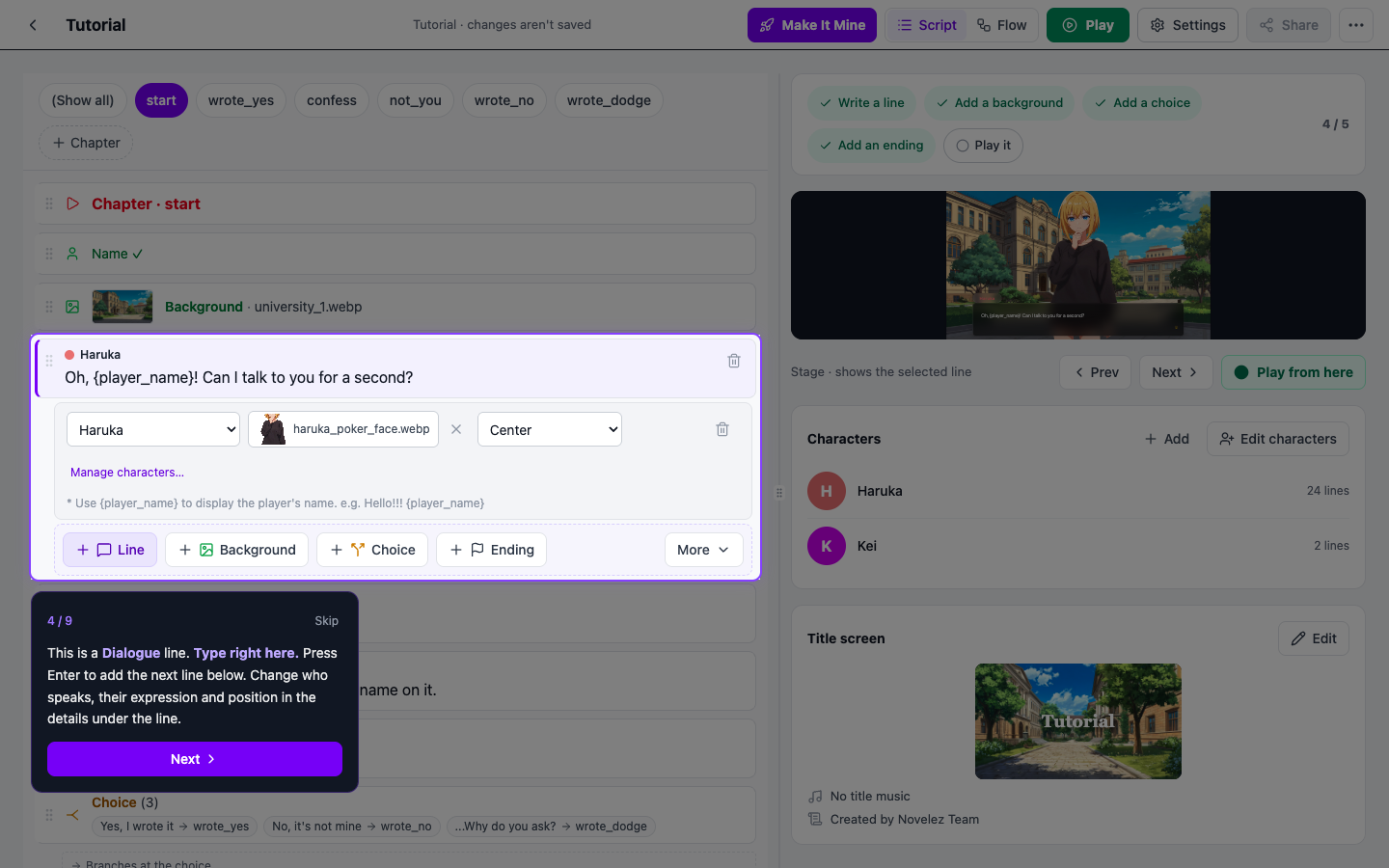Image resolution: width=1389 pixels, height=868 pixels.
Task: Clear the haruka_poker_face.webp expression with X
Action: [456, 429]
